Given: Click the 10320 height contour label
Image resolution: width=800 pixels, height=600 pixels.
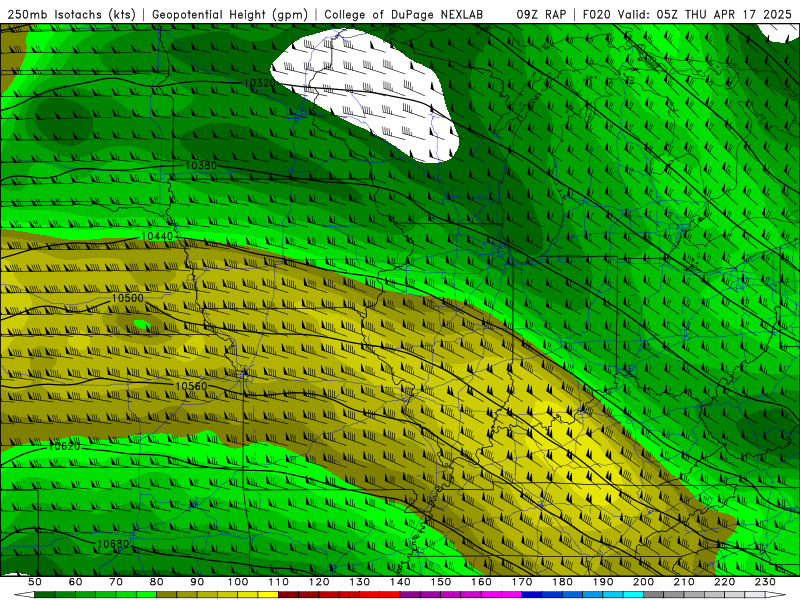Looking at the screenshot, I should click(x=260, y=83).
